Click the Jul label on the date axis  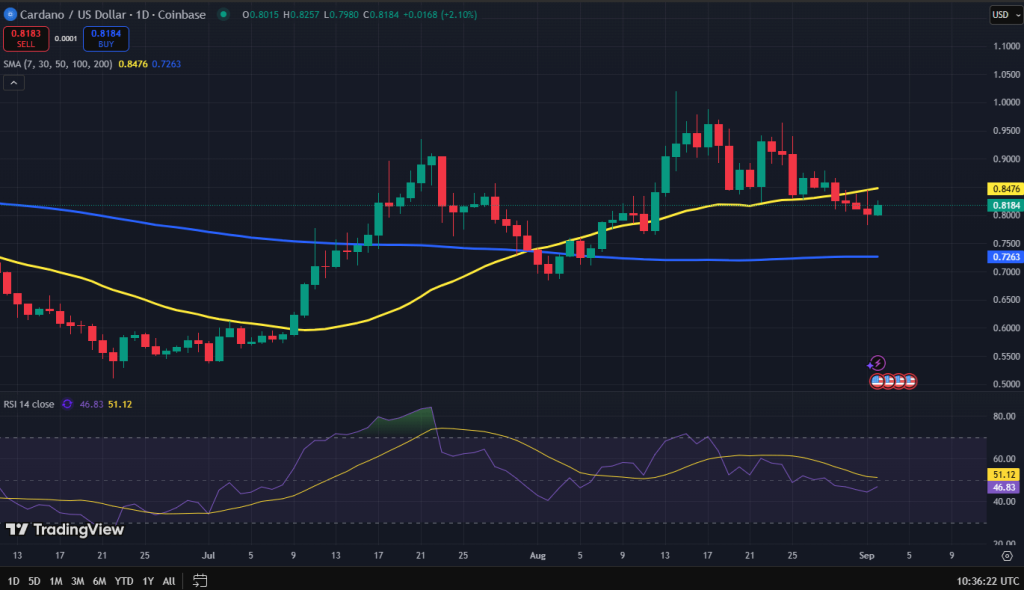[x=208, y=555]
